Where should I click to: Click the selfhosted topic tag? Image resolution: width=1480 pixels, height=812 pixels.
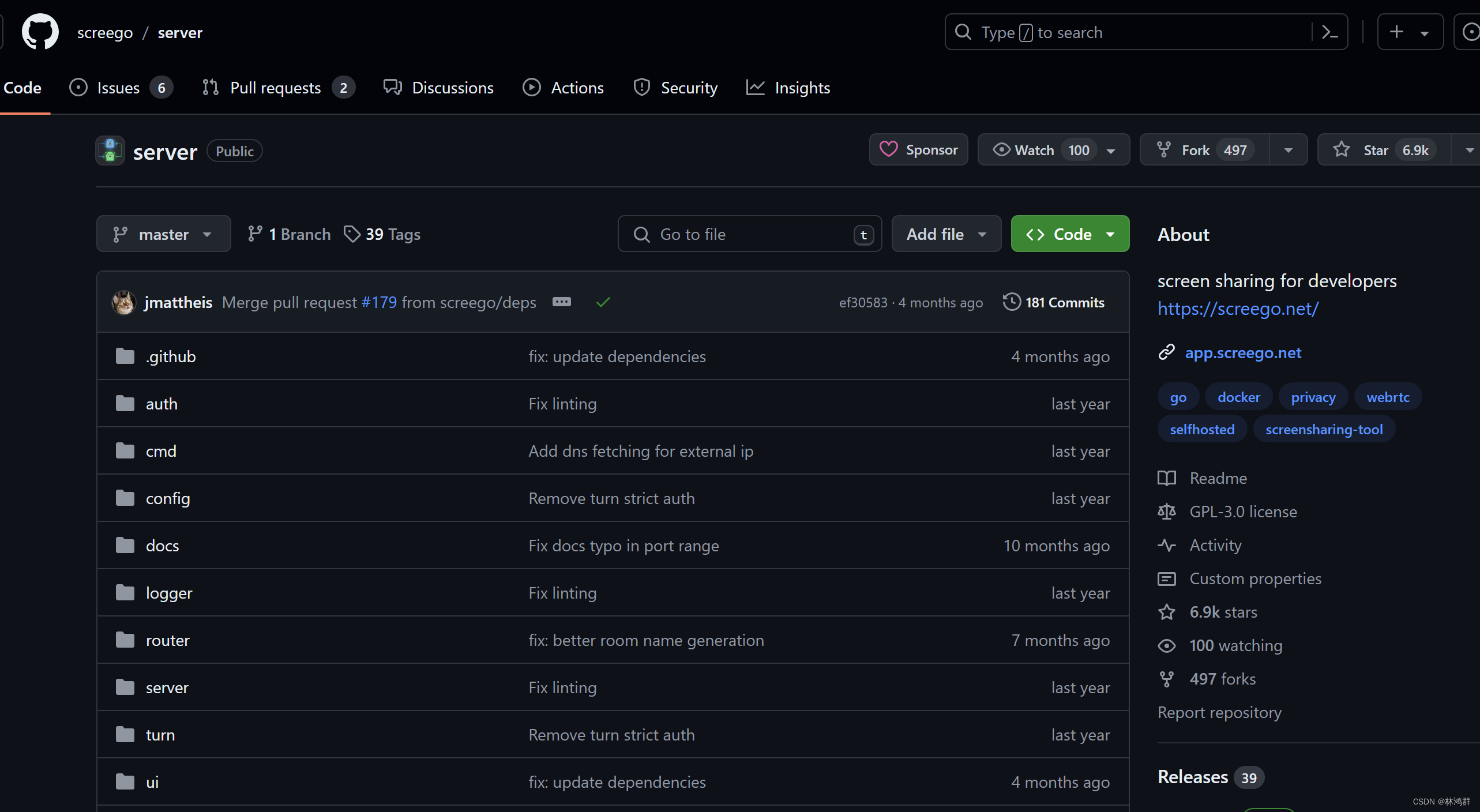(1202, 430)
